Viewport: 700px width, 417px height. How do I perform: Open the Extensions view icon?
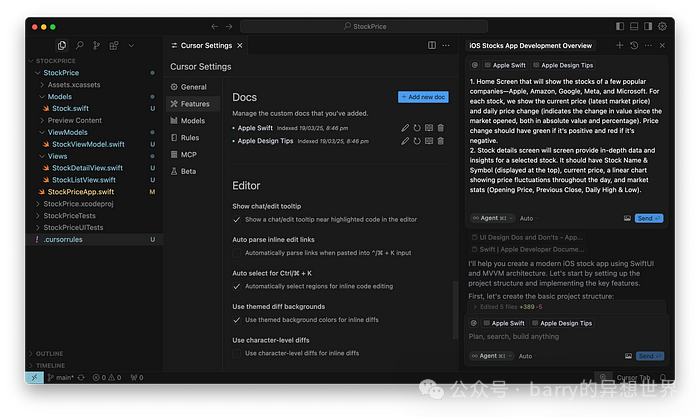tap(114, 45)
